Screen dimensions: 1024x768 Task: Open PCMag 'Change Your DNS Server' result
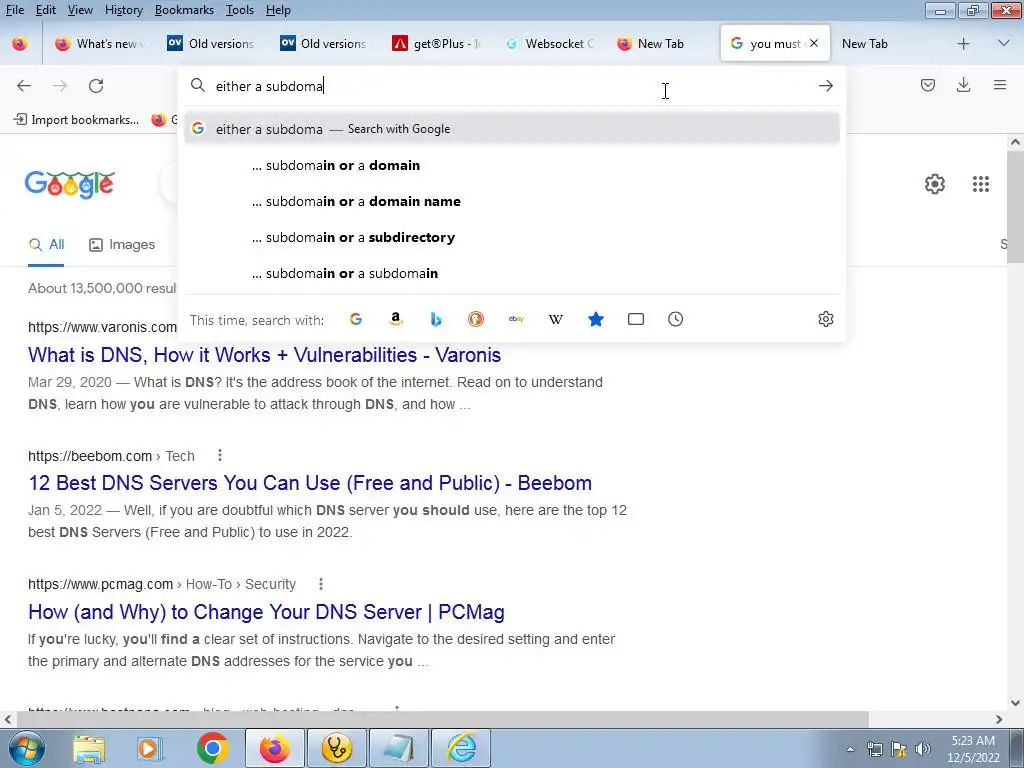click(266, 612)
